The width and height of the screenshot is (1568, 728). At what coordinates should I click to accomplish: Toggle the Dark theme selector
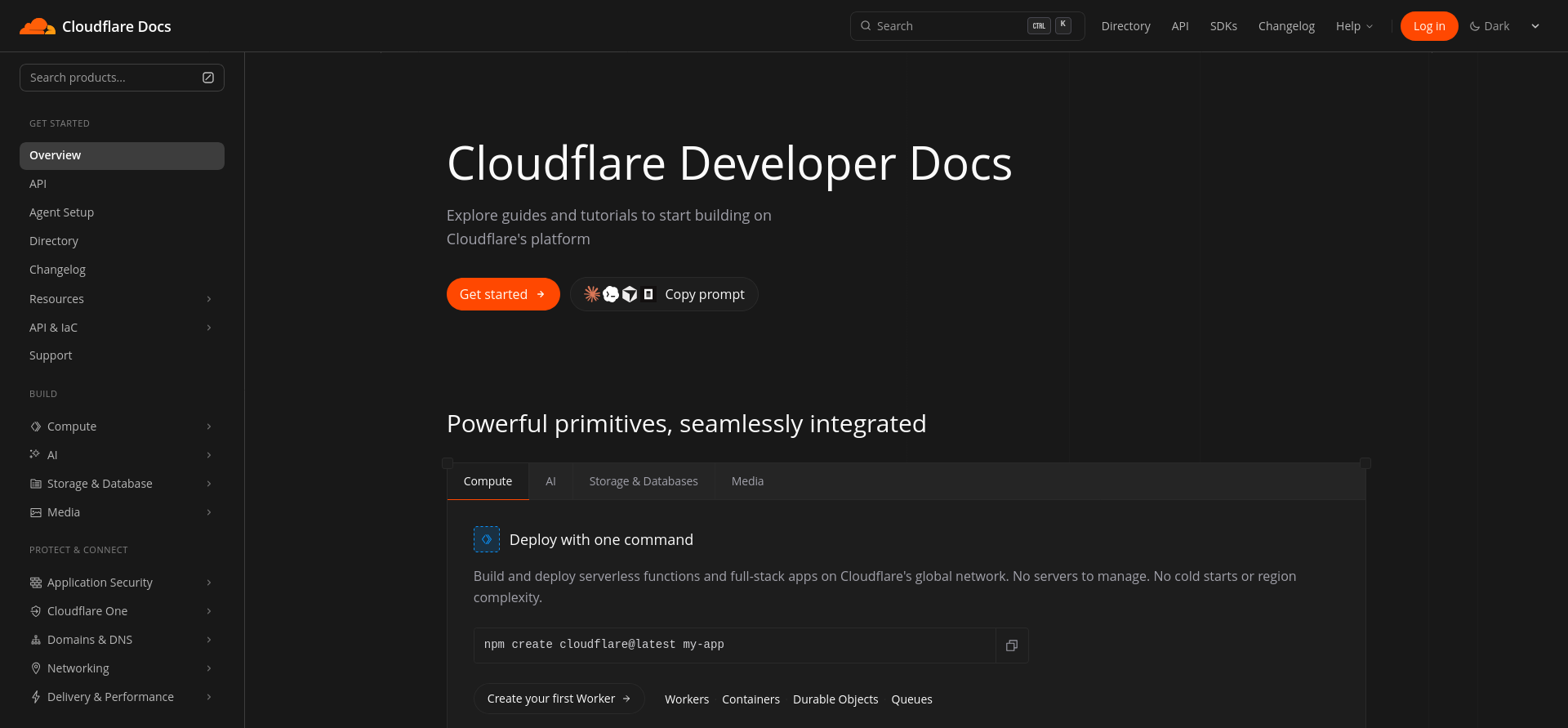click(1505, 26)
